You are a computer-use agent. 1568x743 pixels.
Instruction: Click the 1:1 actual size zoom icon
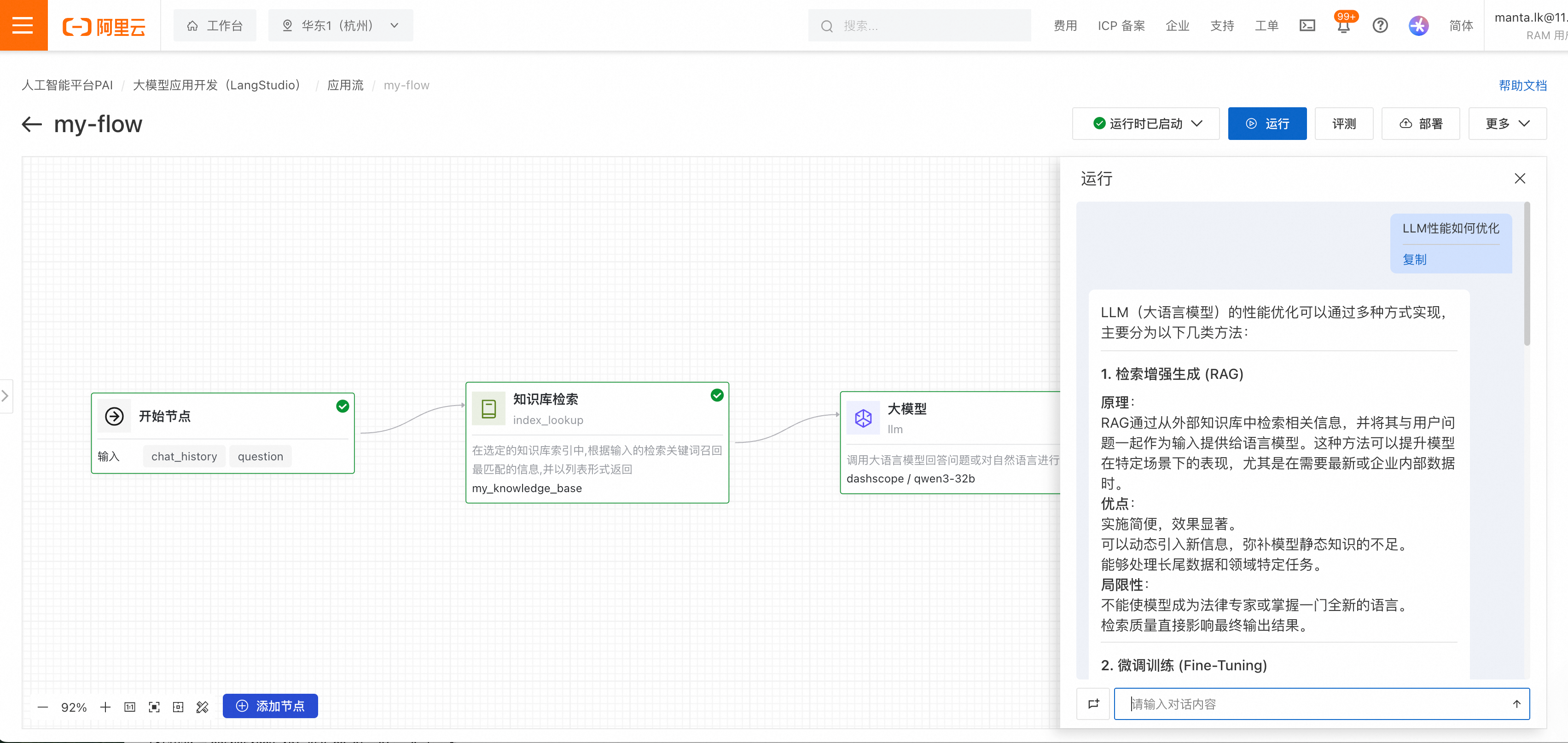coord(130,707)
